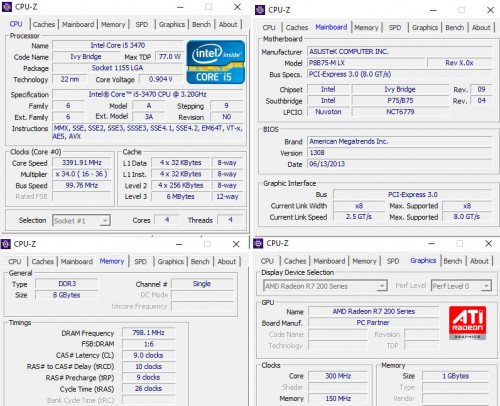Image resolution: width=500 pixels, height=406 pixels.
Task: Open Bench tab in Memory window
Action: point(200,261)
